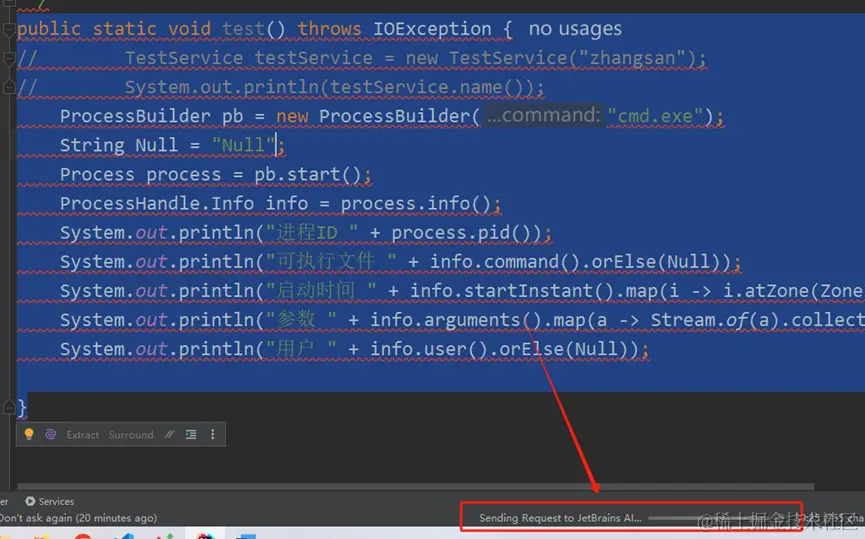Click the fold end marker at closing brace
Image resolution: width=865 pixels, height=539 pixels.
(x=8, y=408)
